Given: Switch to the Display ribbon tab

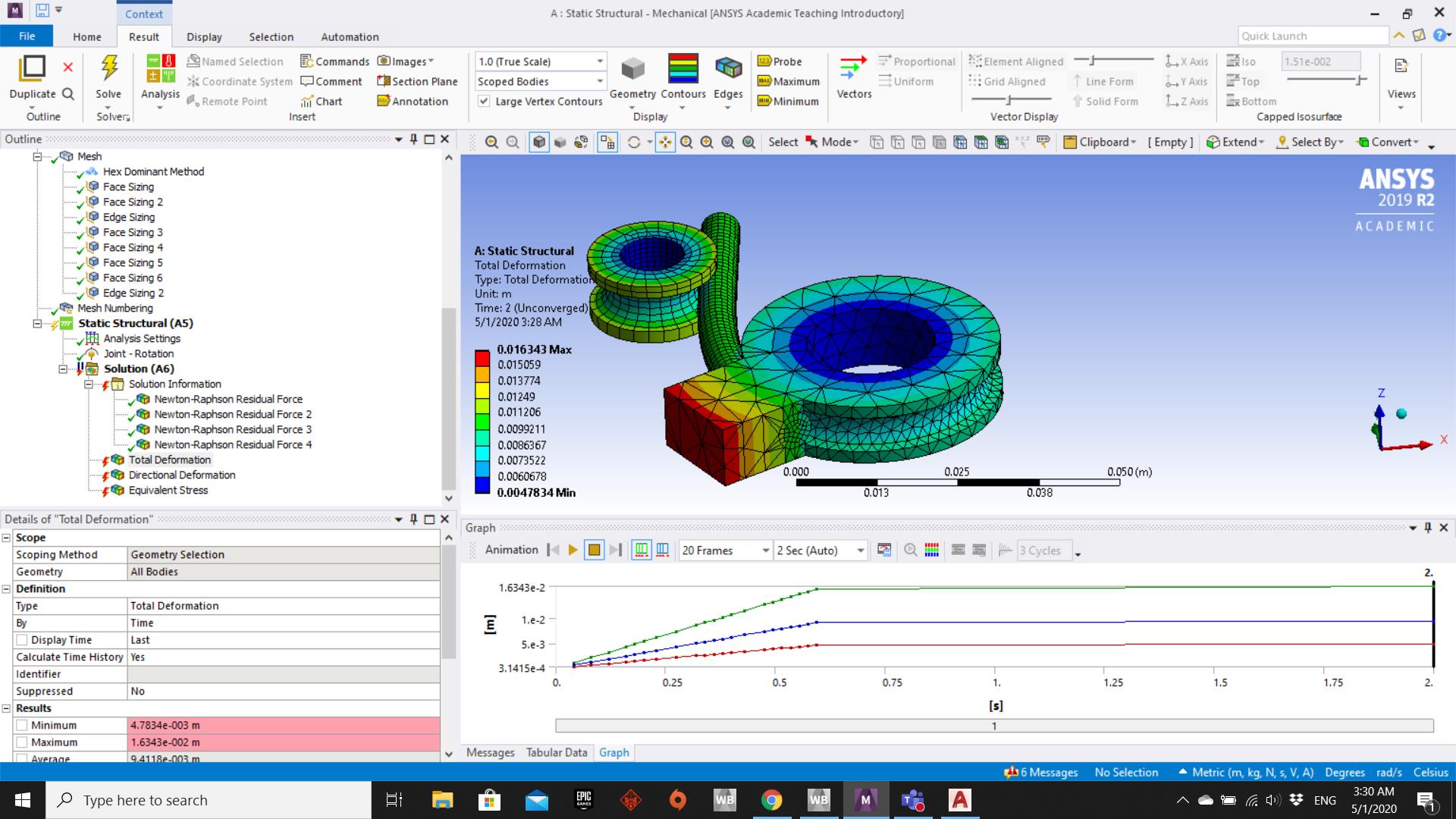Looking at the screenshot, I should 204,36.
